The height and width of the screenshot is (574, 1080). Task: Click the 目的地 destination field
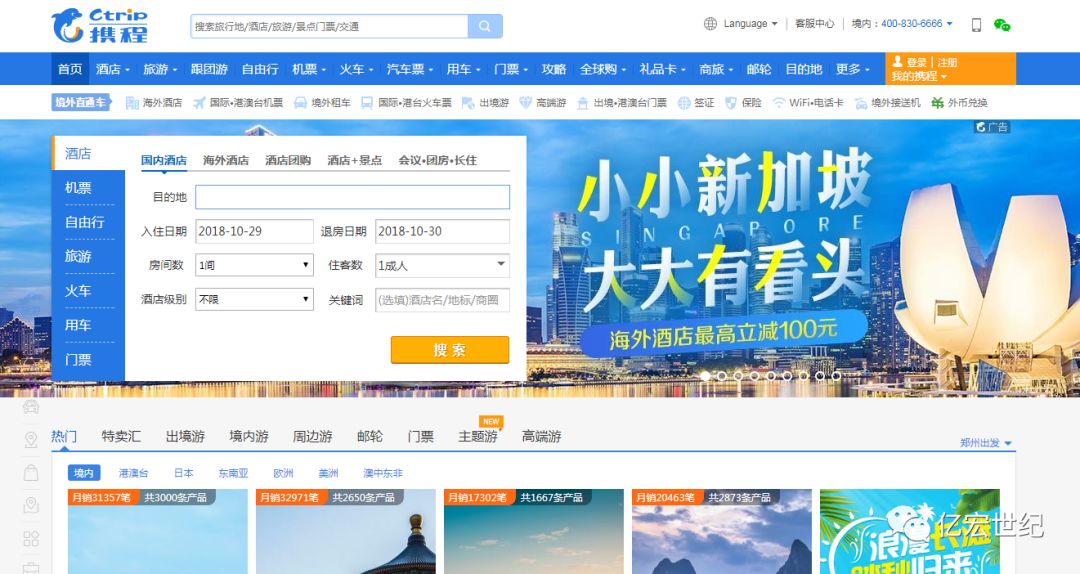click(x=353, y=197)
